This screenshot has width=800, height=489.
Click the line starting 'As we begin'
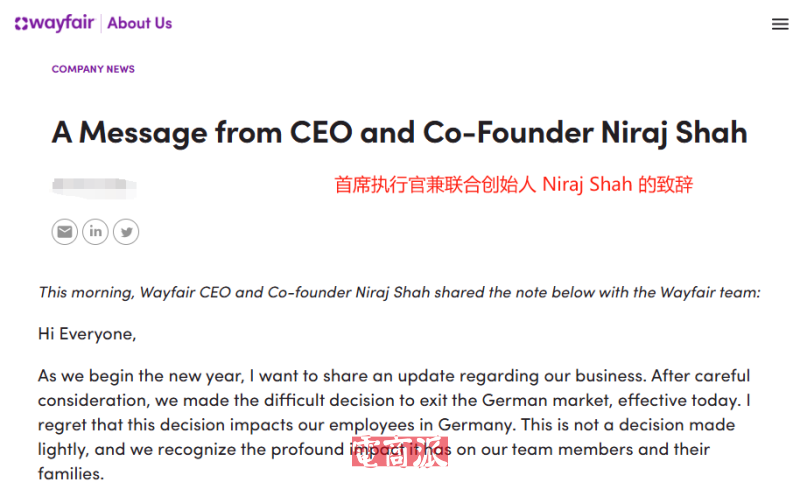(x=393, y=376)
